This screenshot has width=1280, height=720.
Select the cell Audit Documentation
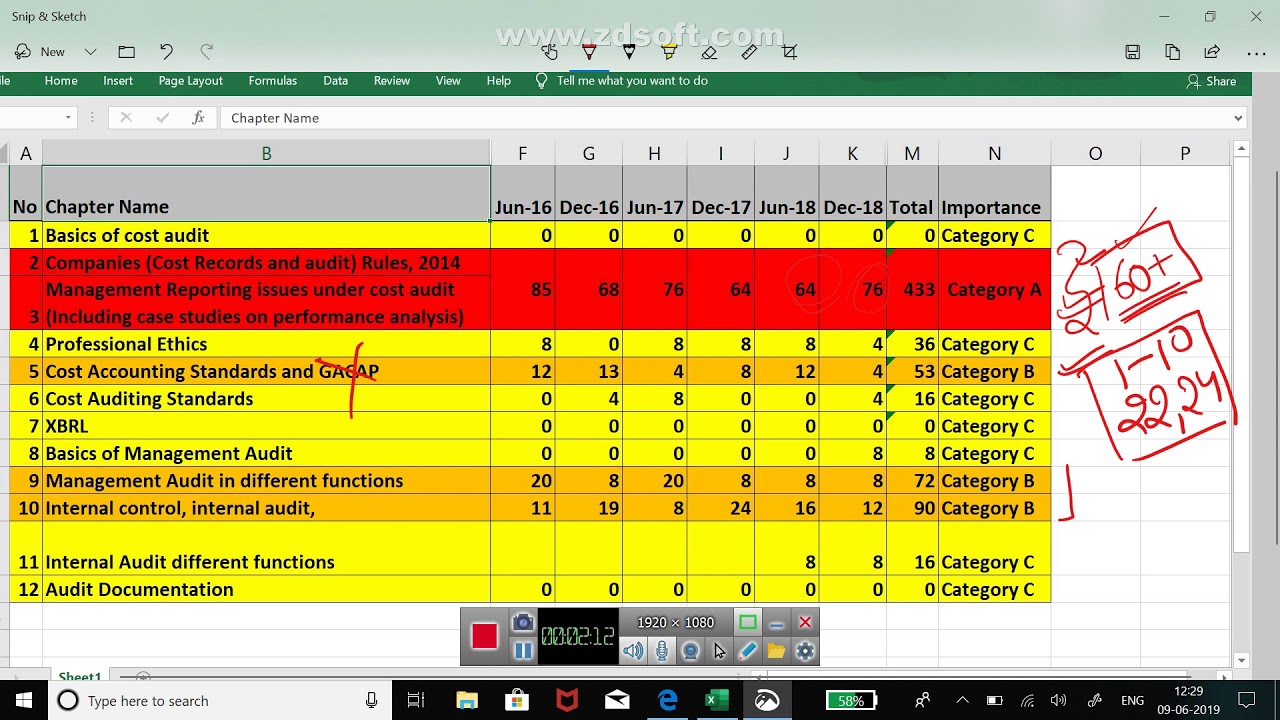click(266, 590)
